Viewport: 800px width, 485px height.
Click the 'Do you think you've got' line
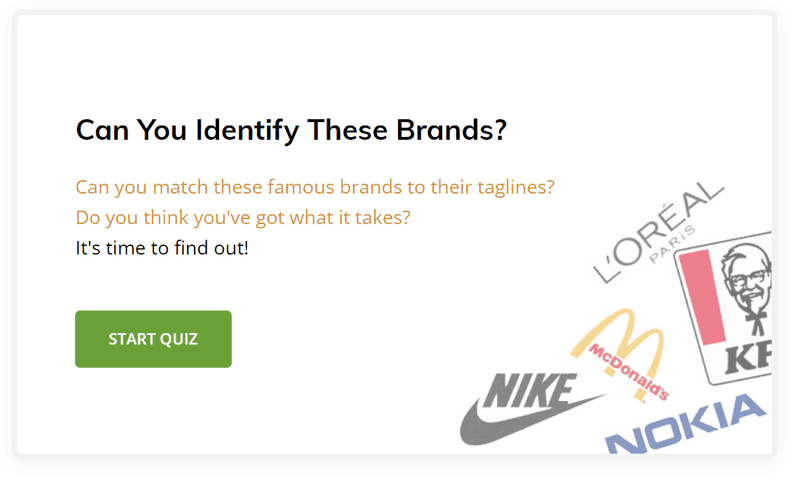tap(243, 218)
